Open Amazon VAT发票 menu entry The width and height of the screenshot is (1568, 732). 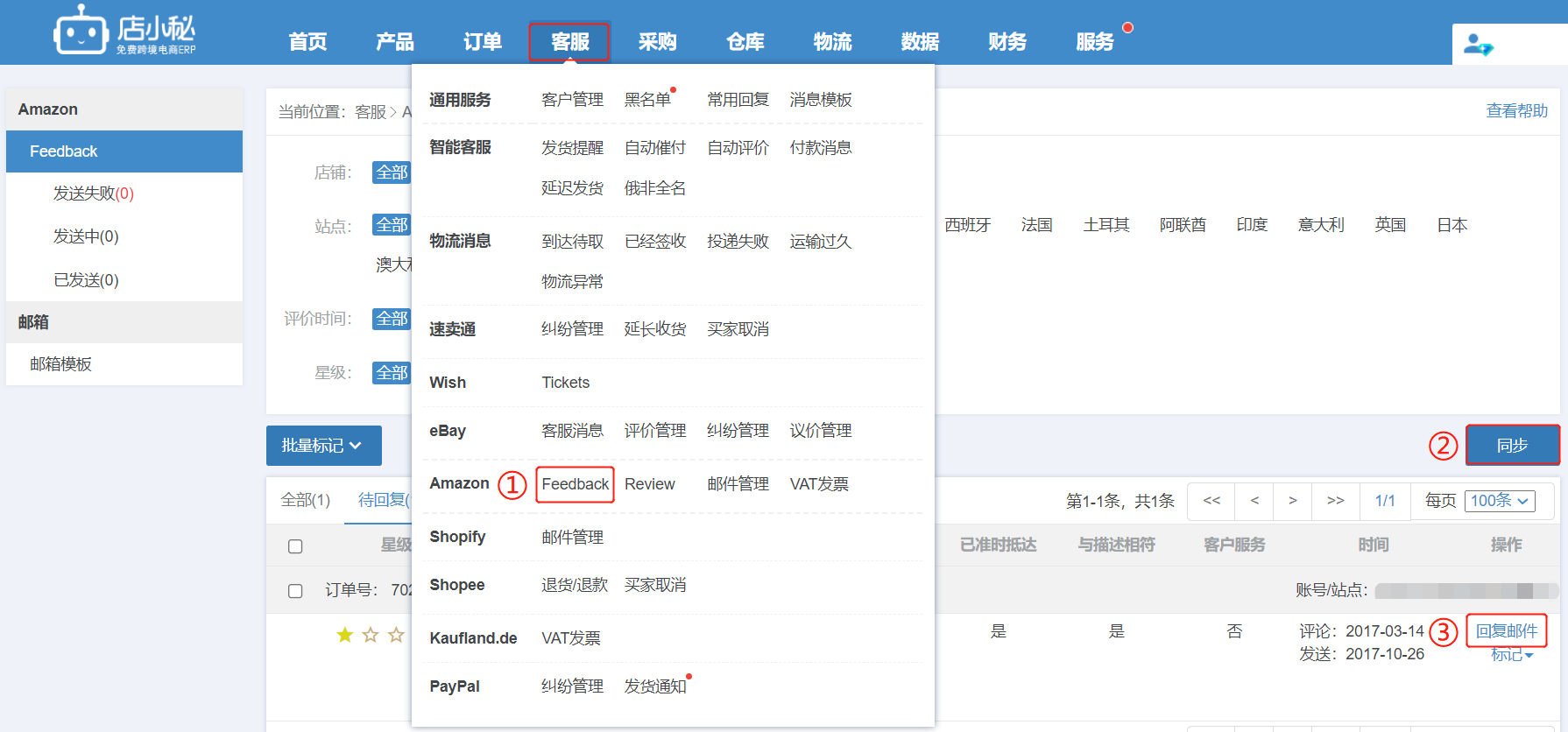coord(819,484)
